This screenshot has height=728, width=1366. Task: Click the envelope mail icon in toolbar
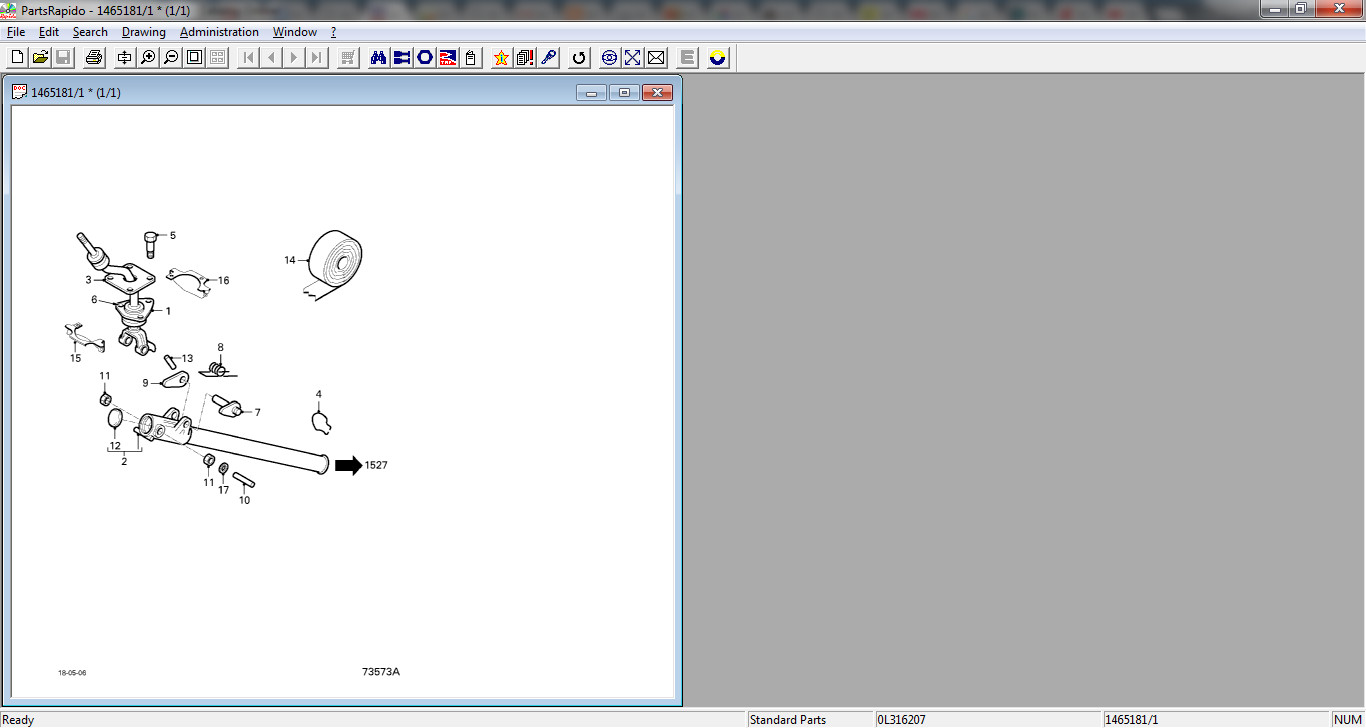656,57
